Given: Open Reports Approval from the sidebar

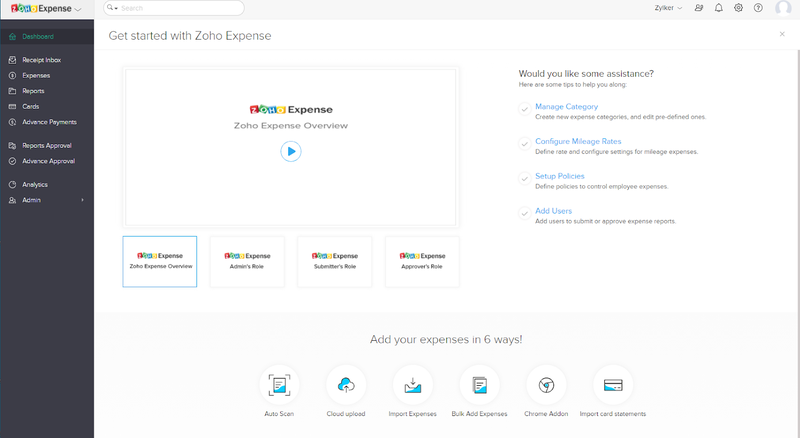Looking at the screenshot, I should pos(47,145).
